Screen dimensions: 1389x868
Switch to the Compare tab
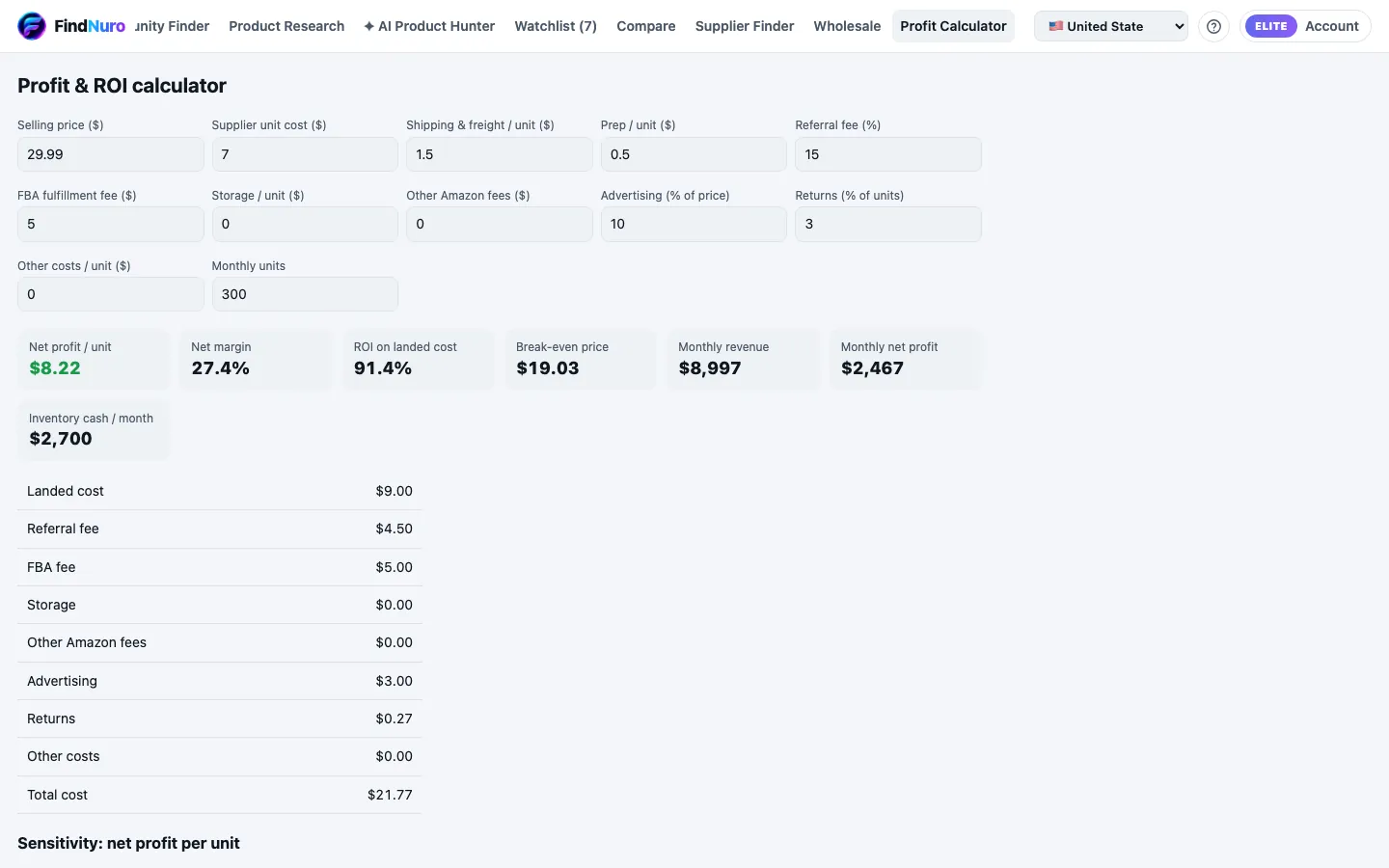646,26
